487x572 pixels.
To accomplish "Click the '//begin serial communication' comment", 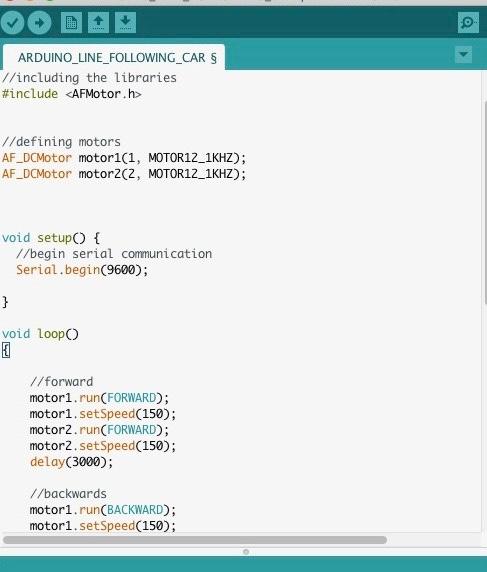I will pyautogui.click(x=114, y=254).
